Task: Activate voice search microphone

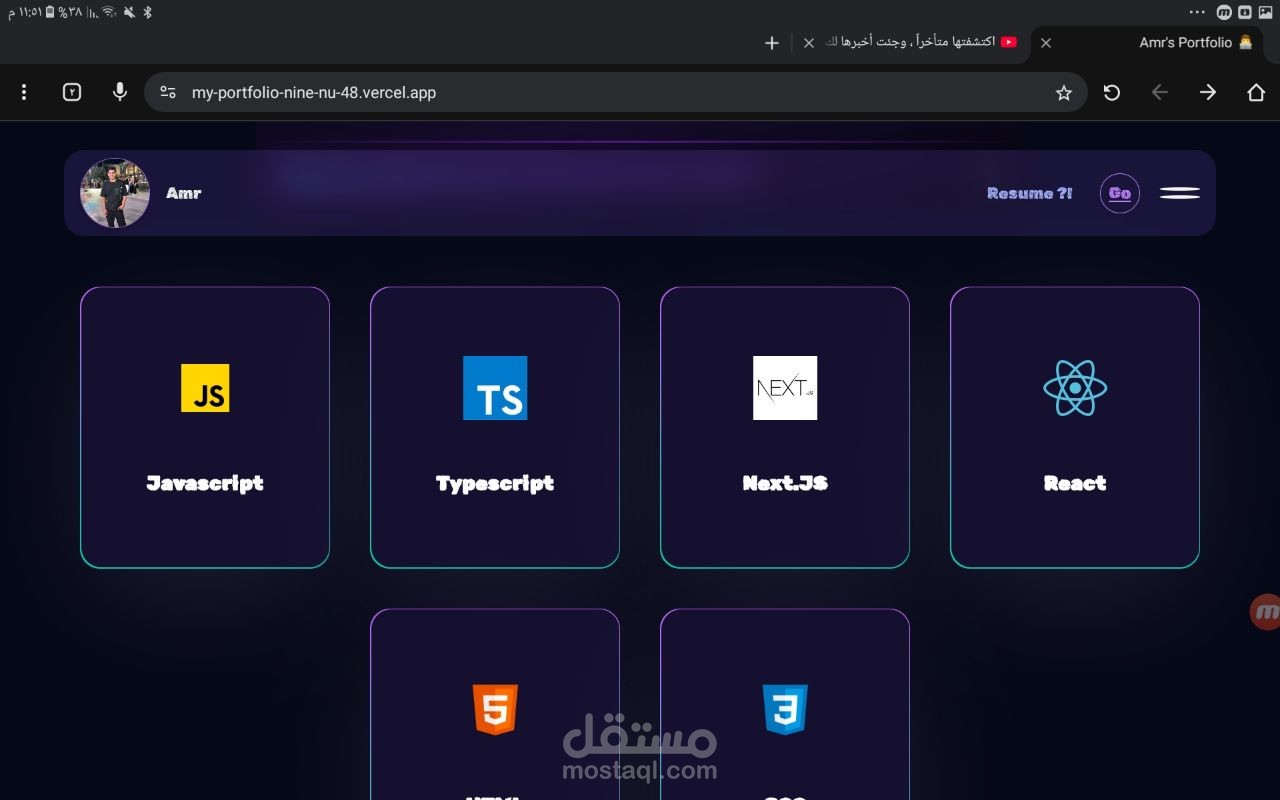Action: tap(120, 92)
